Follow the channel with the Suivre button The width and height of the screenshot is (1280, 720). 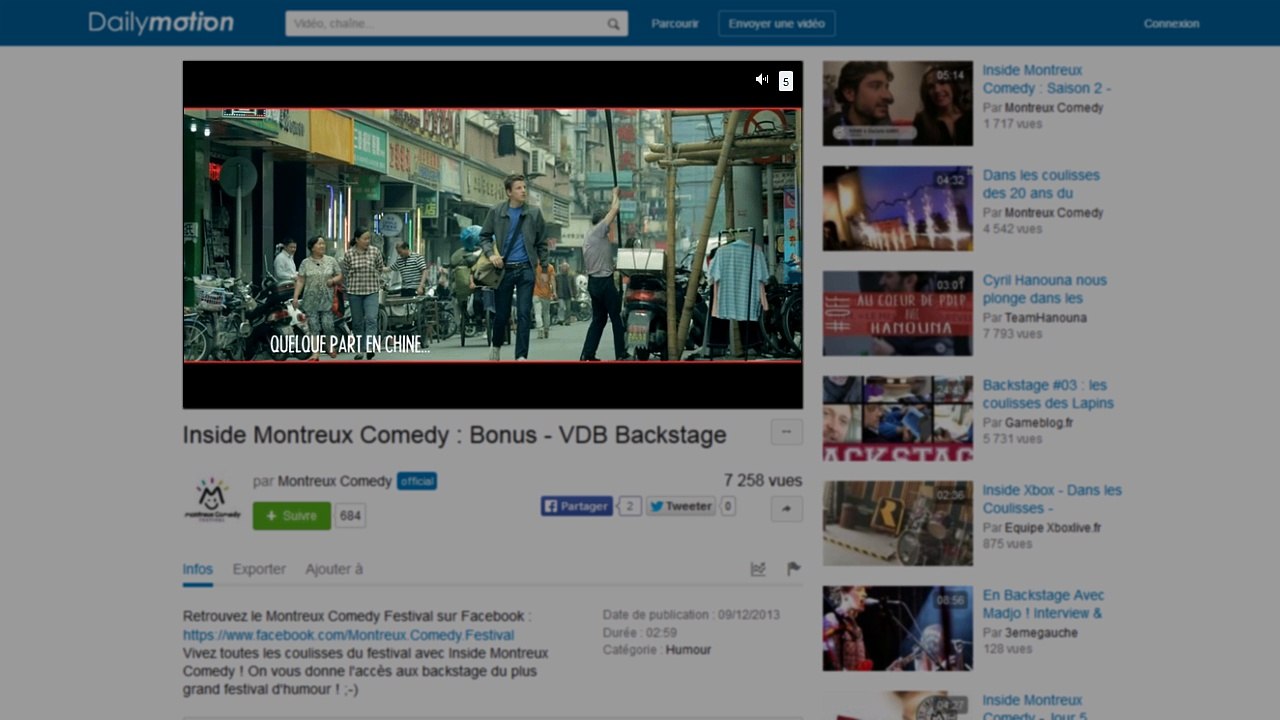292,516
